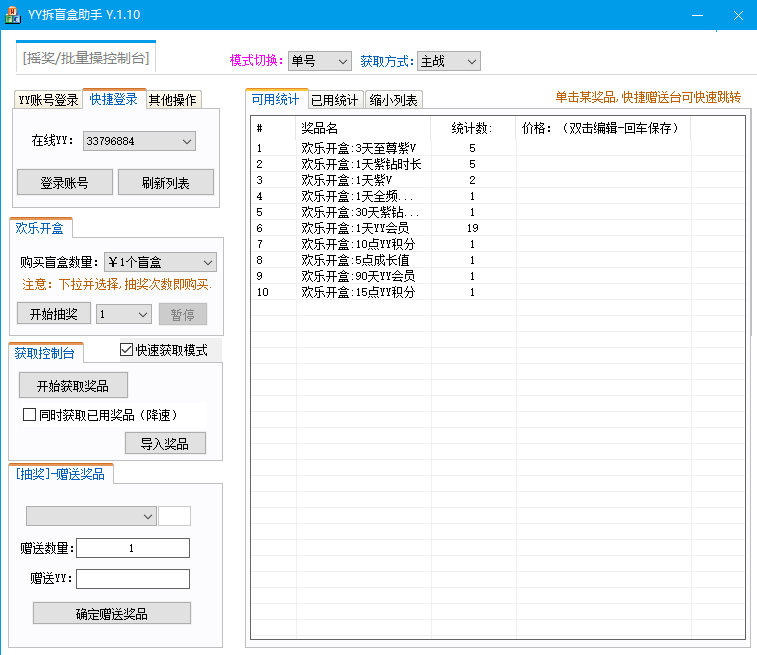Click 确定赠送奖品 button
757x655 pixels.
(x=112, y=613)
